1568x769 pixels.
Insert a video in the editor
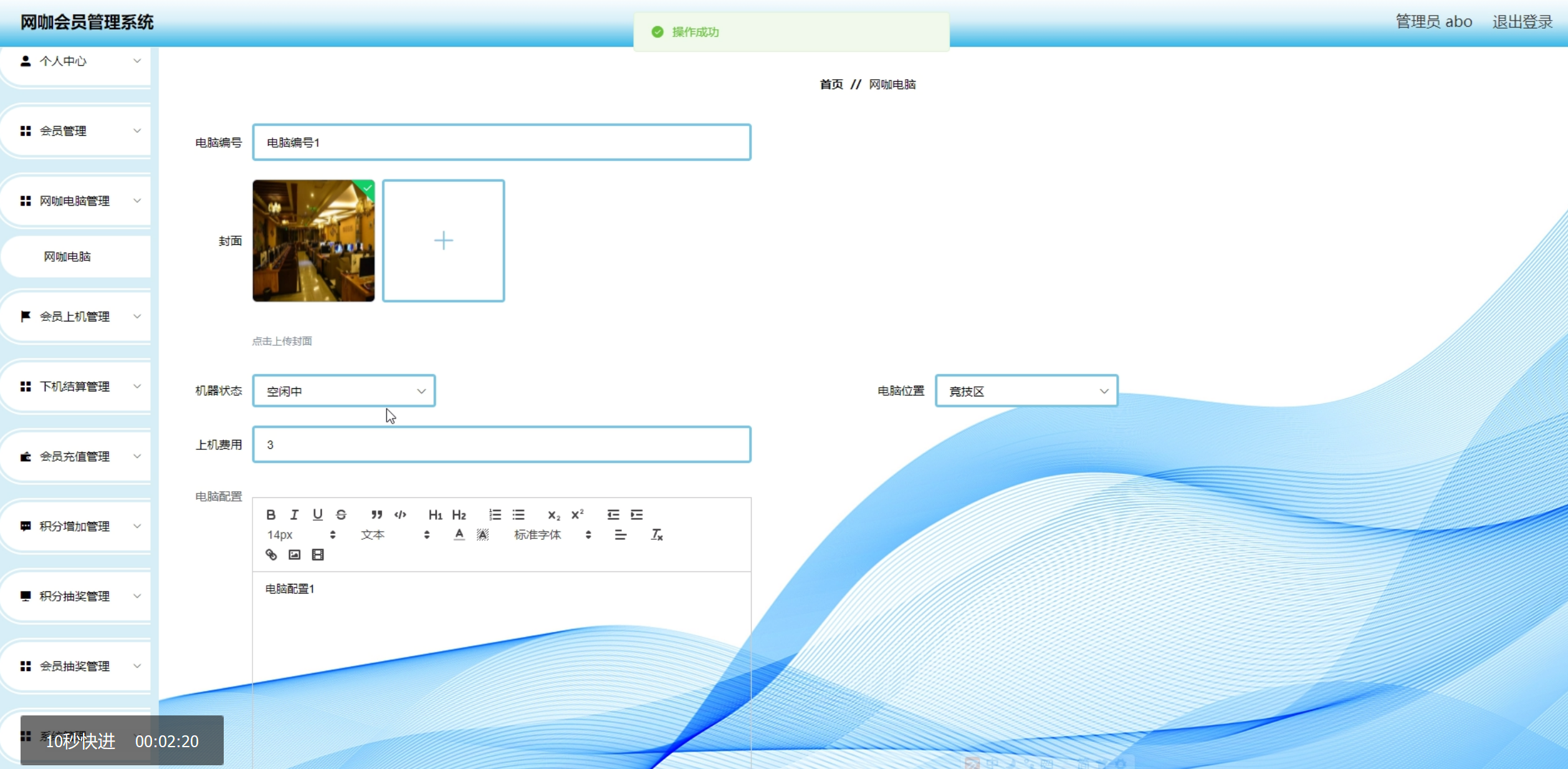(318, 555)
